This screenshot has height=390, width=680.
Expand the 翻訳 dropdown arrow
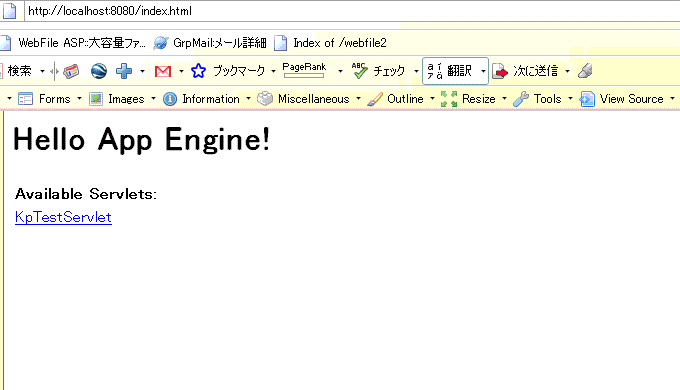pos(483,71)
